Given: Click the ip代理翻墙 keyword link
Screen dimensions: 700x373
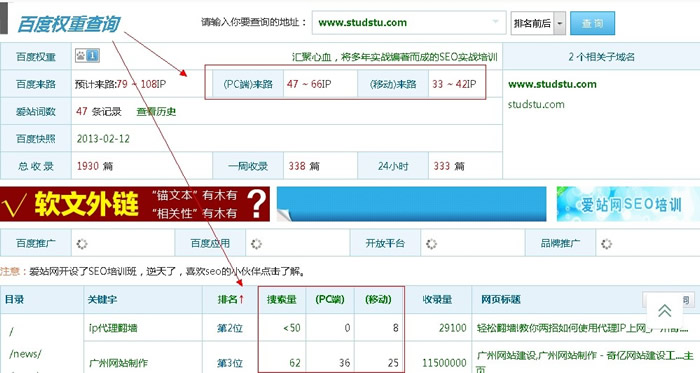Looking at the screenshot, I should point(113,328).
